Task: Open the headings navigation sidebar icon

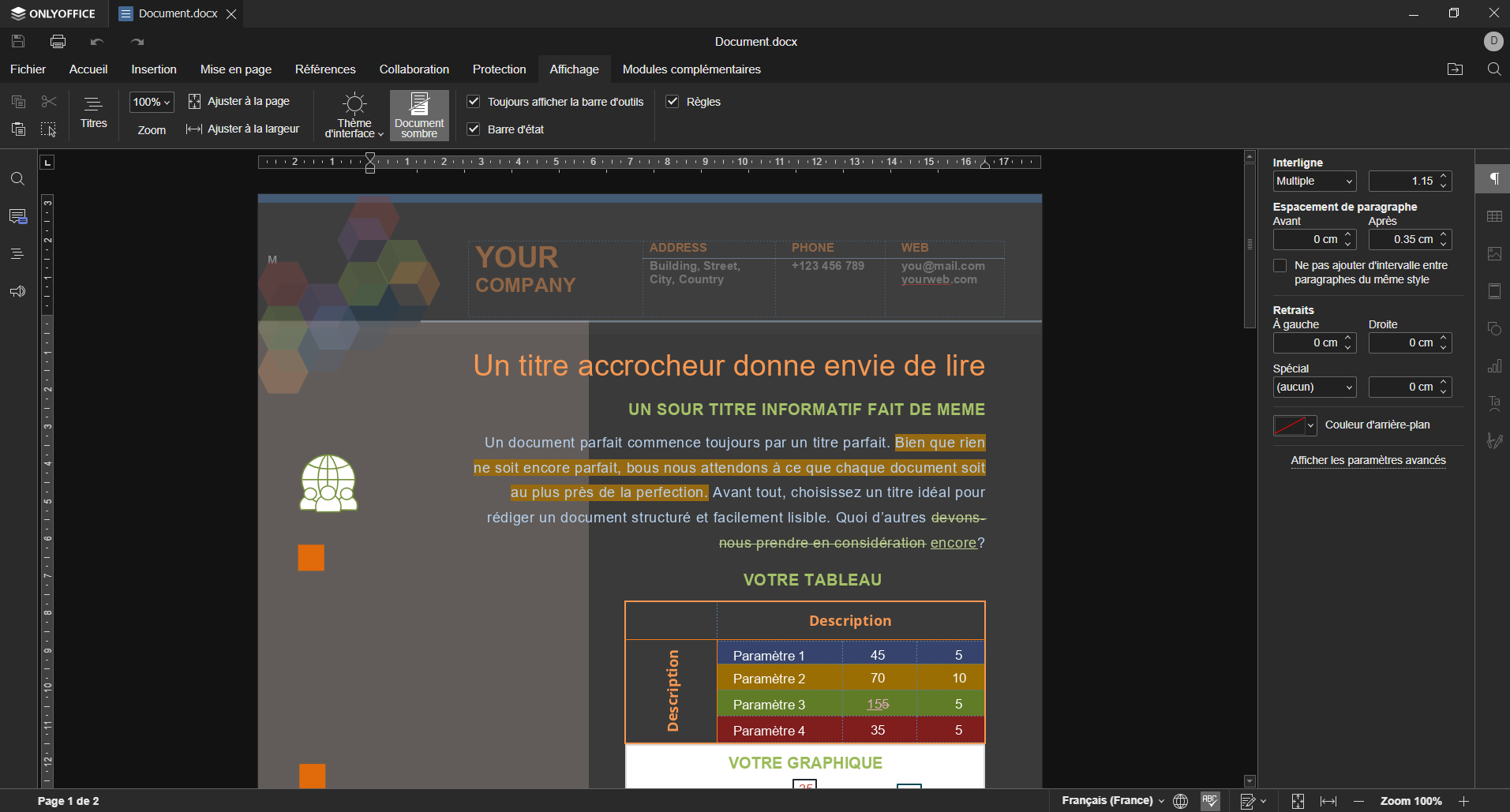Action: tap(17, 253)
